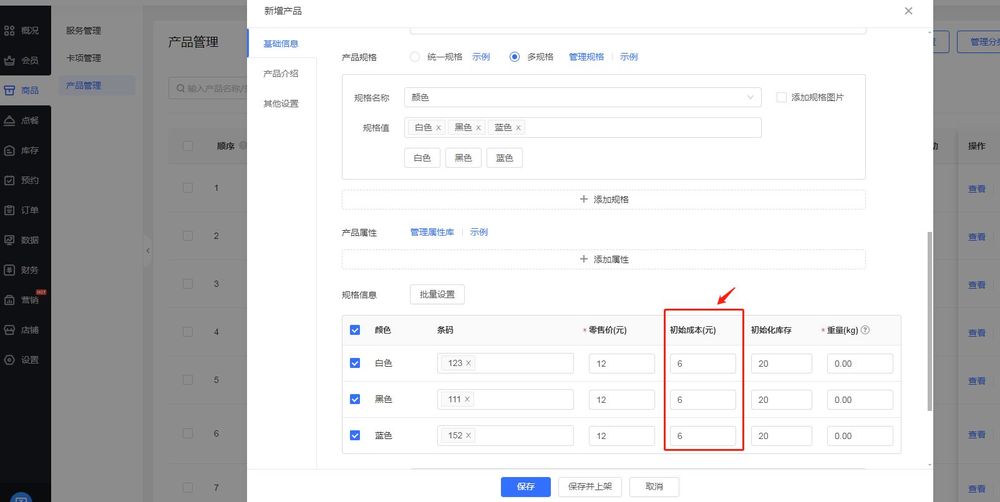The width and height of the screenshot is (1000, 502).
Task: Uncheck the 黑色 specification row checkbox
Action: pyautogui.click(x=355, y=399)
